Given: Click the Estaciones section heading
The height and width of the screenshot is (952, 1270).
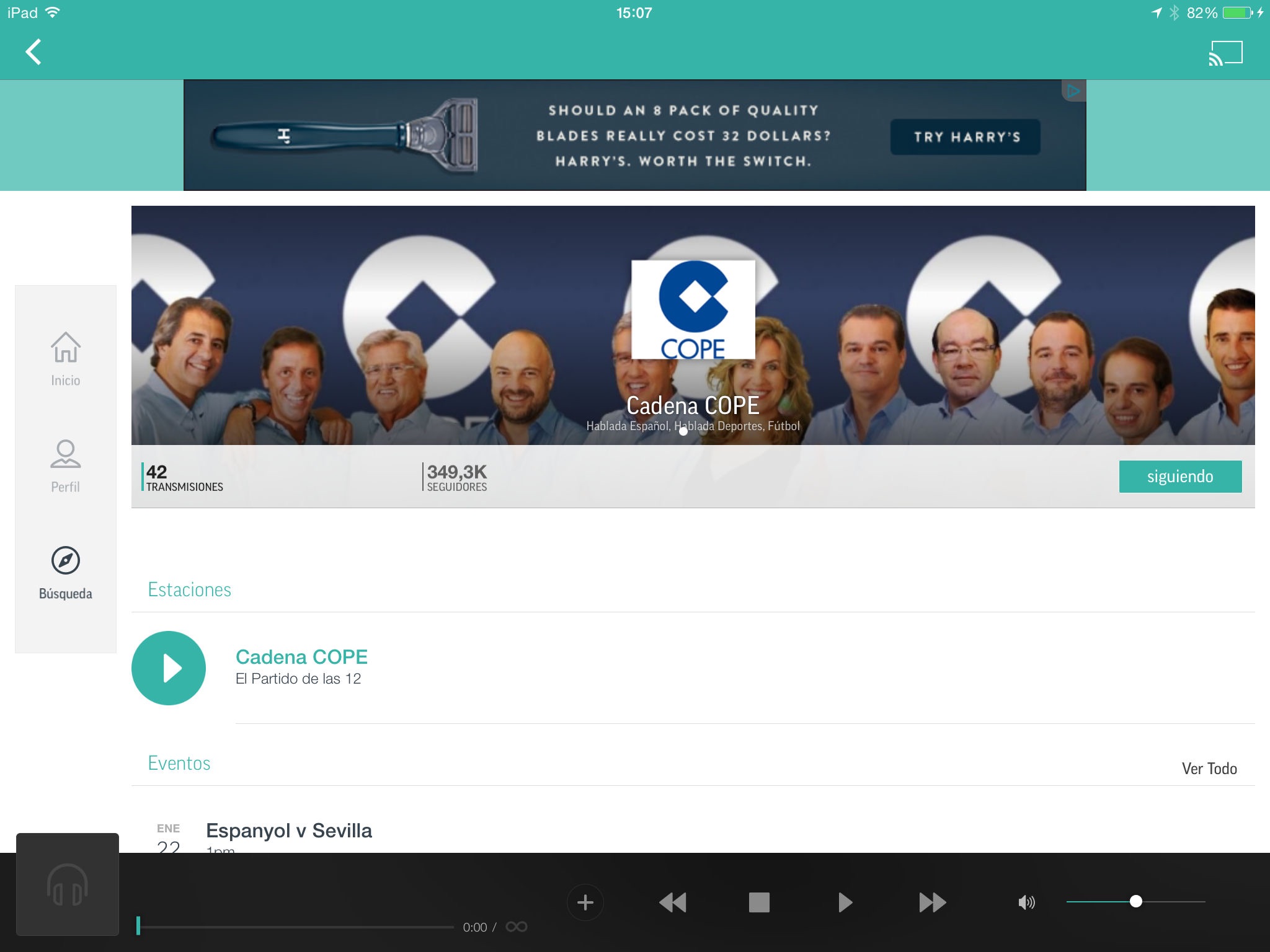Looking at the screenshot, I should tap(189, 589).
